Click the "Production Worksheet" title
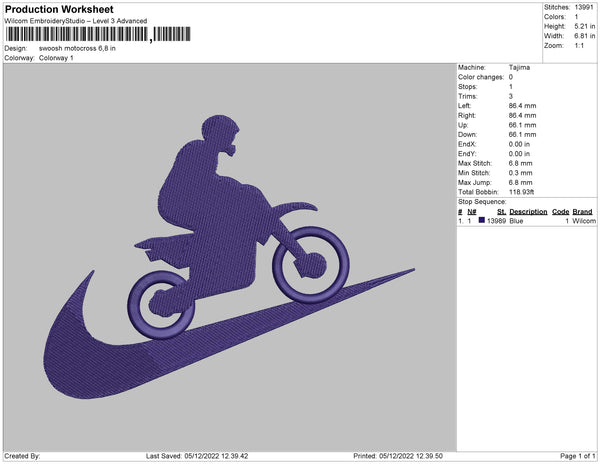This screenshot has width=600, height=464. (x=59, y=9)
